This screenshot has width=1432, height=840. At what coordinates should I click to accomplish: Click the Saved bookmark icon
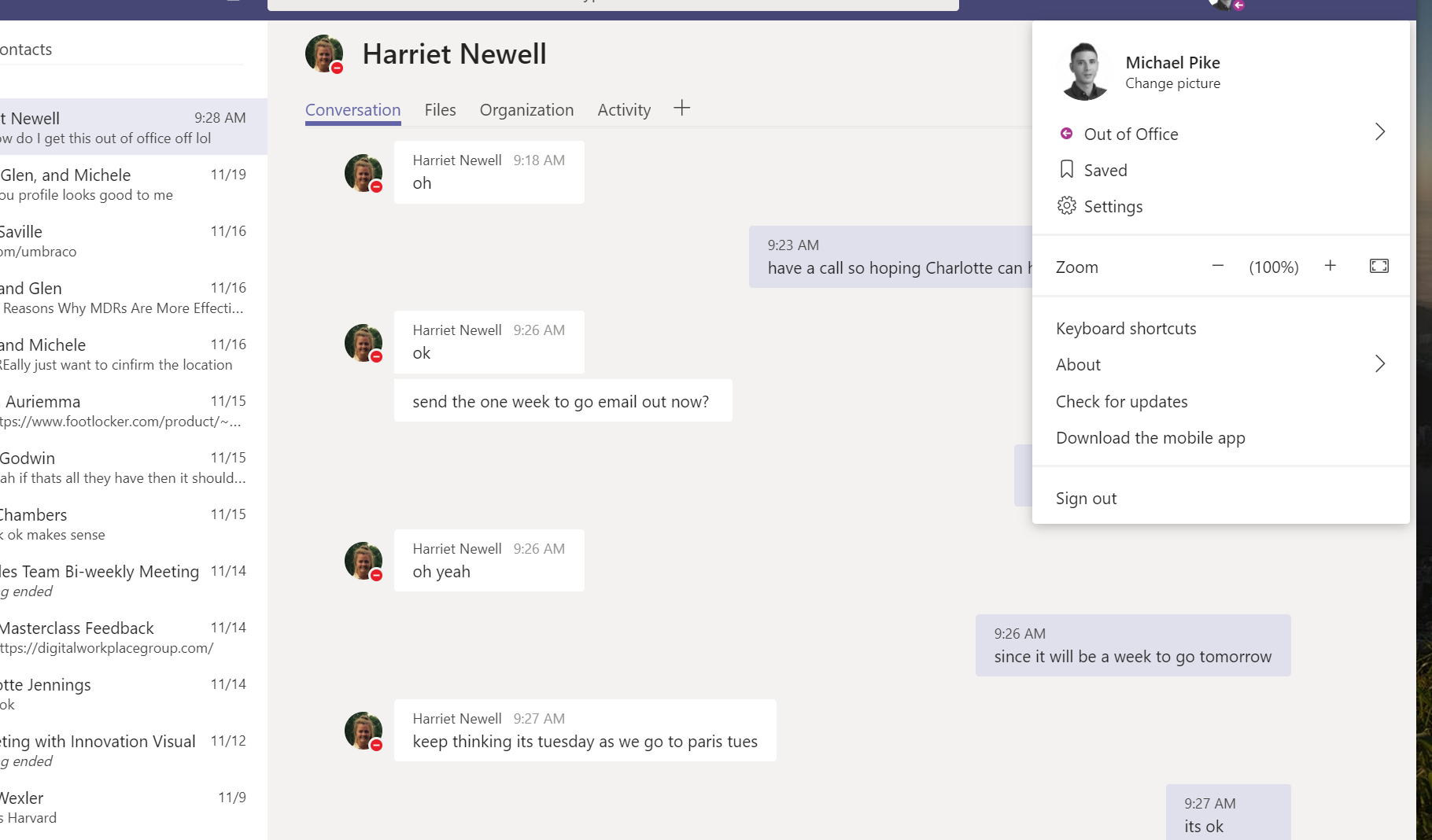[1067, 169]
